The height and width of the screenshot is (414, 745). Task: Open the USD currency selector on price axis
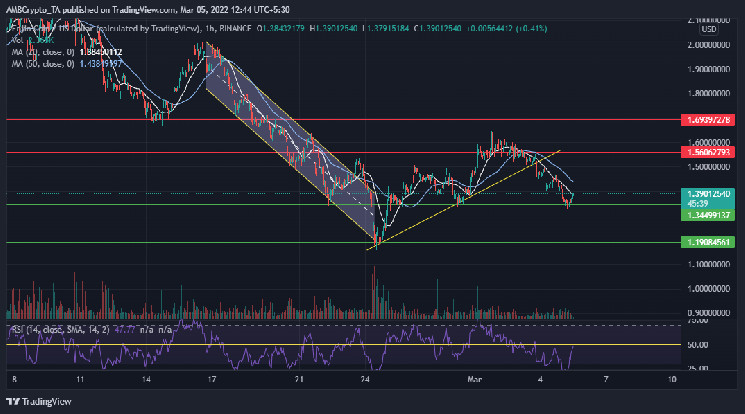point(708,29)
